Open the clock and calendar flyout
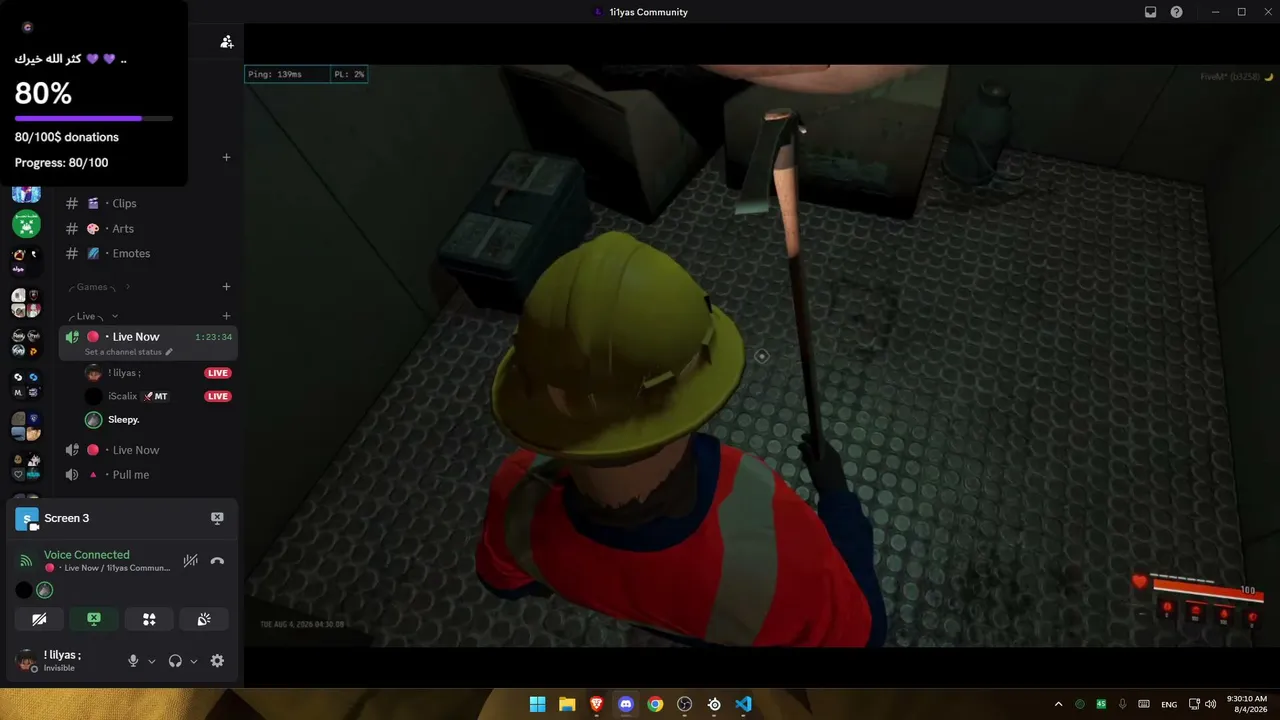The width and height of the screenshot is (1280, 720). [x=1246, y=704]
